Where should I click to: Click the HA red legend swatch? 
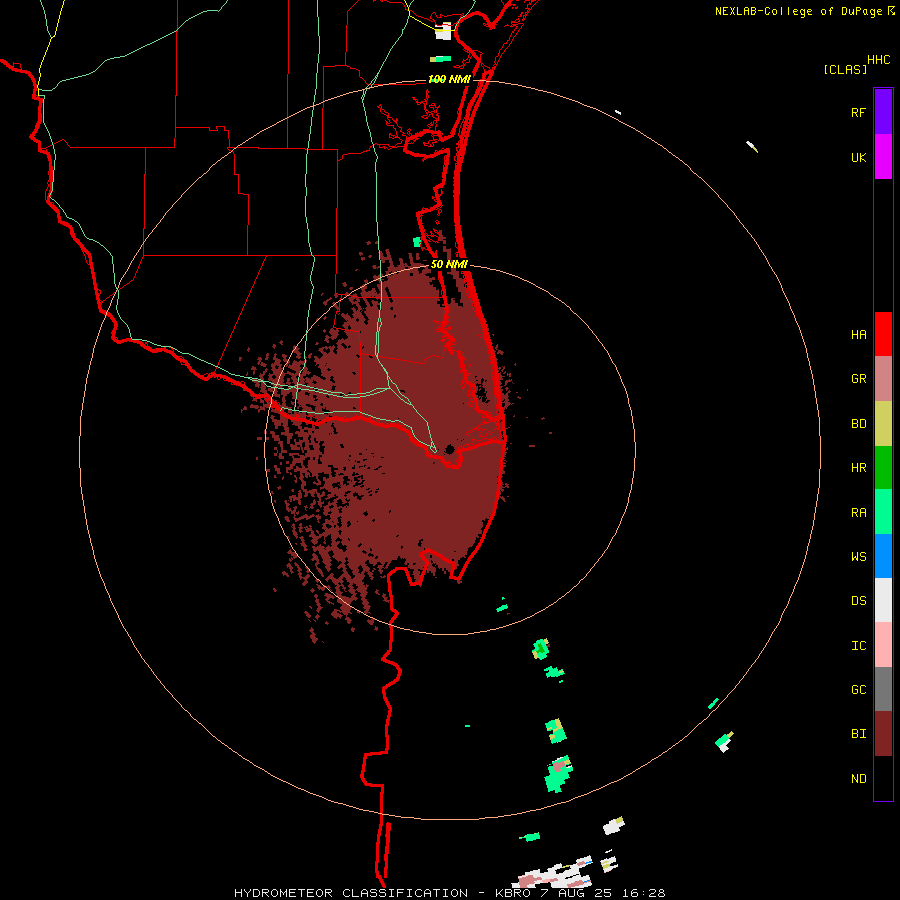[x=883, y=334]
